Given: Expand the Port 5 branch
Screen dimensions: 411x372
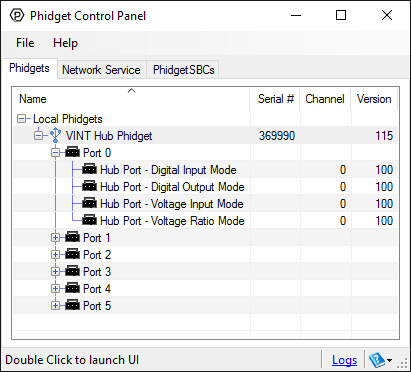Looking at the screenshot, I should pos(55,306).
